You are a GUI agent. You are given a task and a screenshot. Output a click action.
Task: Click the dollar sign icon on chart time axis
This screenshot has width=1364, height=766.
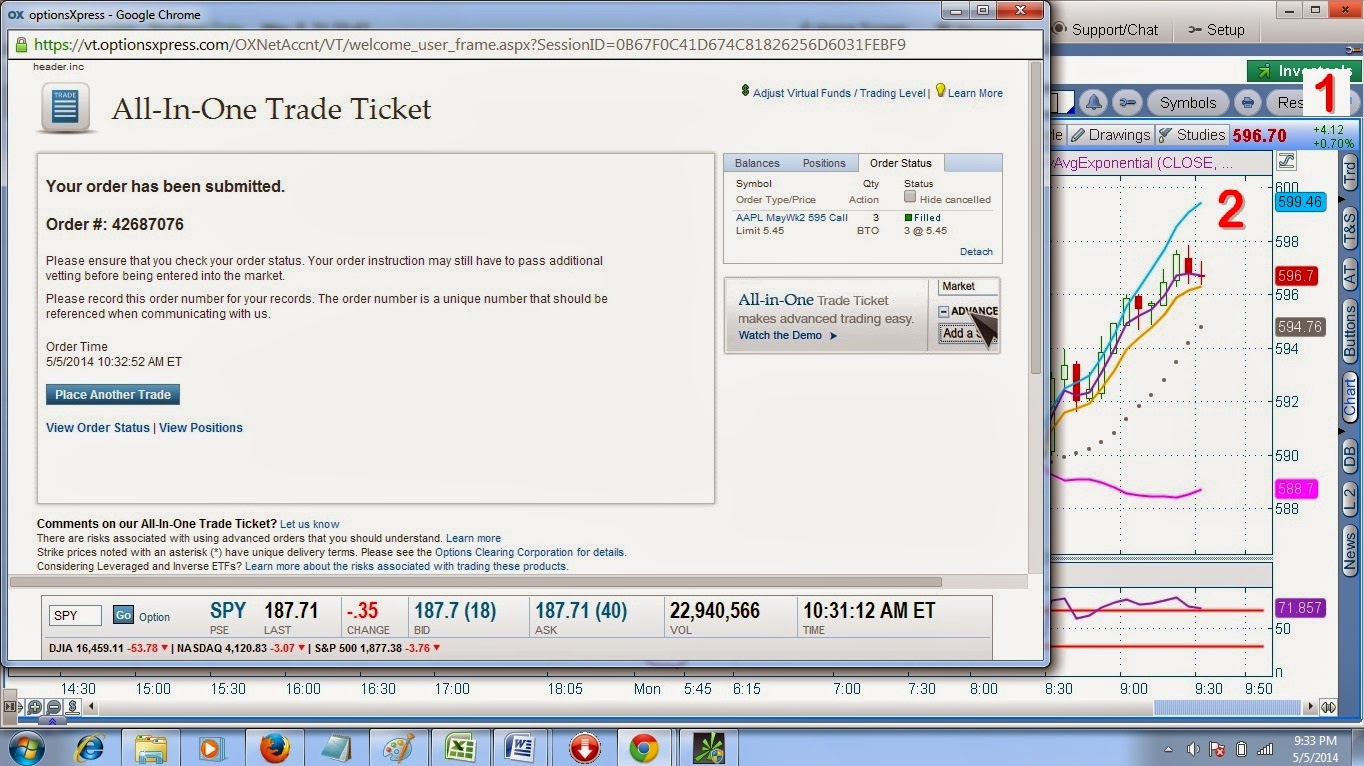(73, 707)
